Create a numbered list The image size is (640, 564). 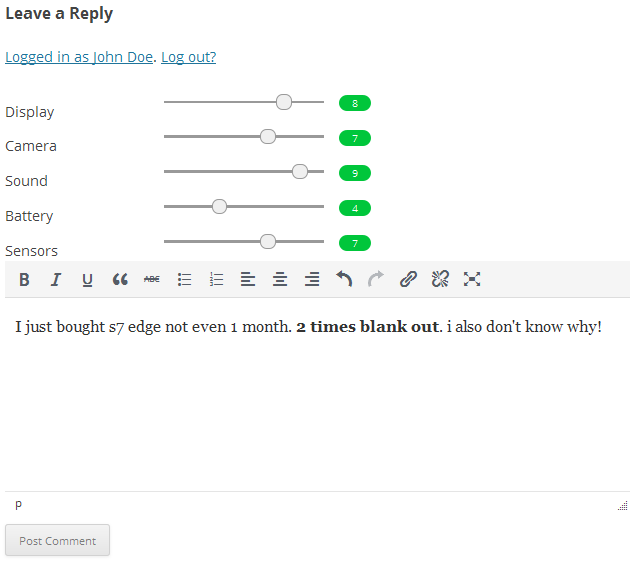pyautogui.click(x=216, y=280)
